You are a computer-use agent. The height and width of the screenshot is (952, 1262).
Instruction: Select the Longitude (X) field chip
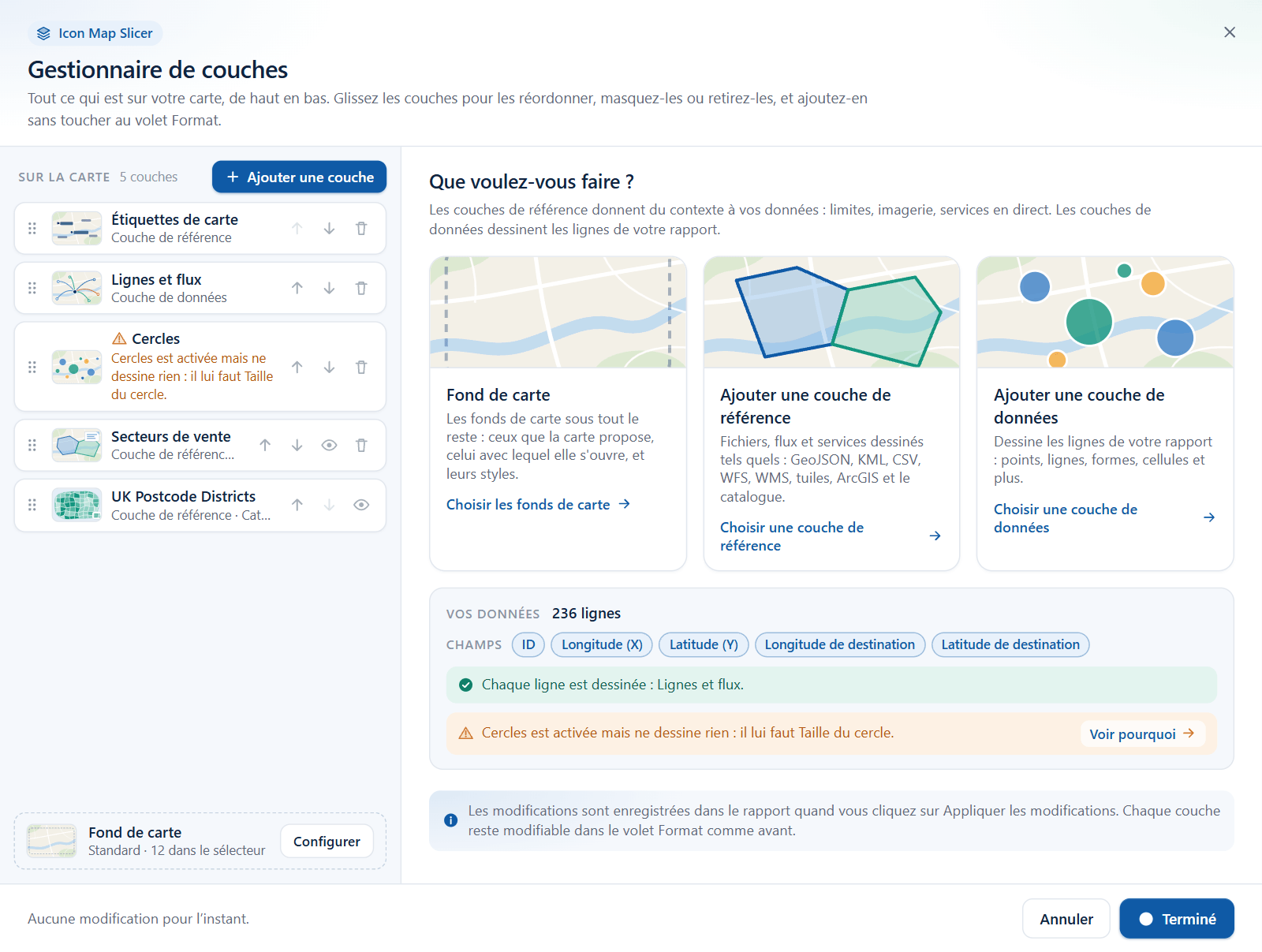[602, 645]
